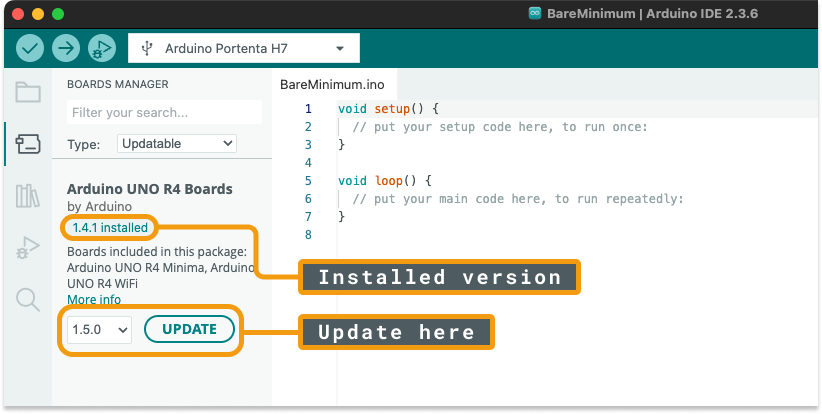Screen dimensions: 822x414
Task: Click the void loop() code line
Action: tap(384, 181)
